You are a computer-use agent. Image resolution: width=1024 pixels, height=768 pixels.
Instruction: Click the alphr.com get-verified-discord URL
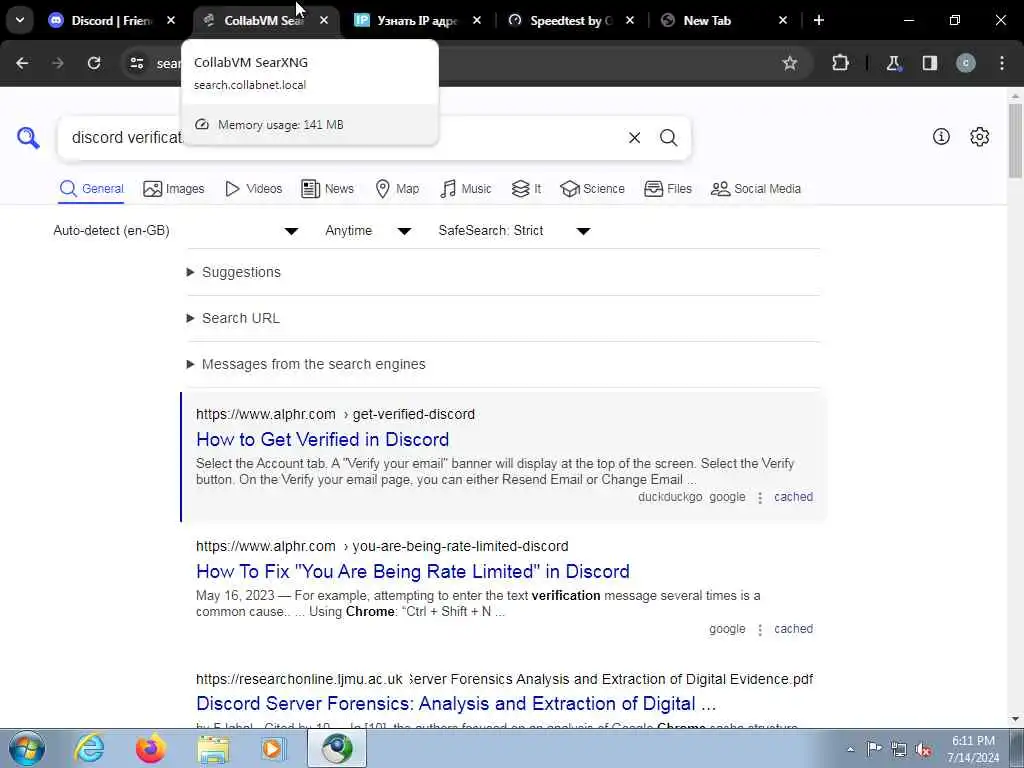click(336, 414)
